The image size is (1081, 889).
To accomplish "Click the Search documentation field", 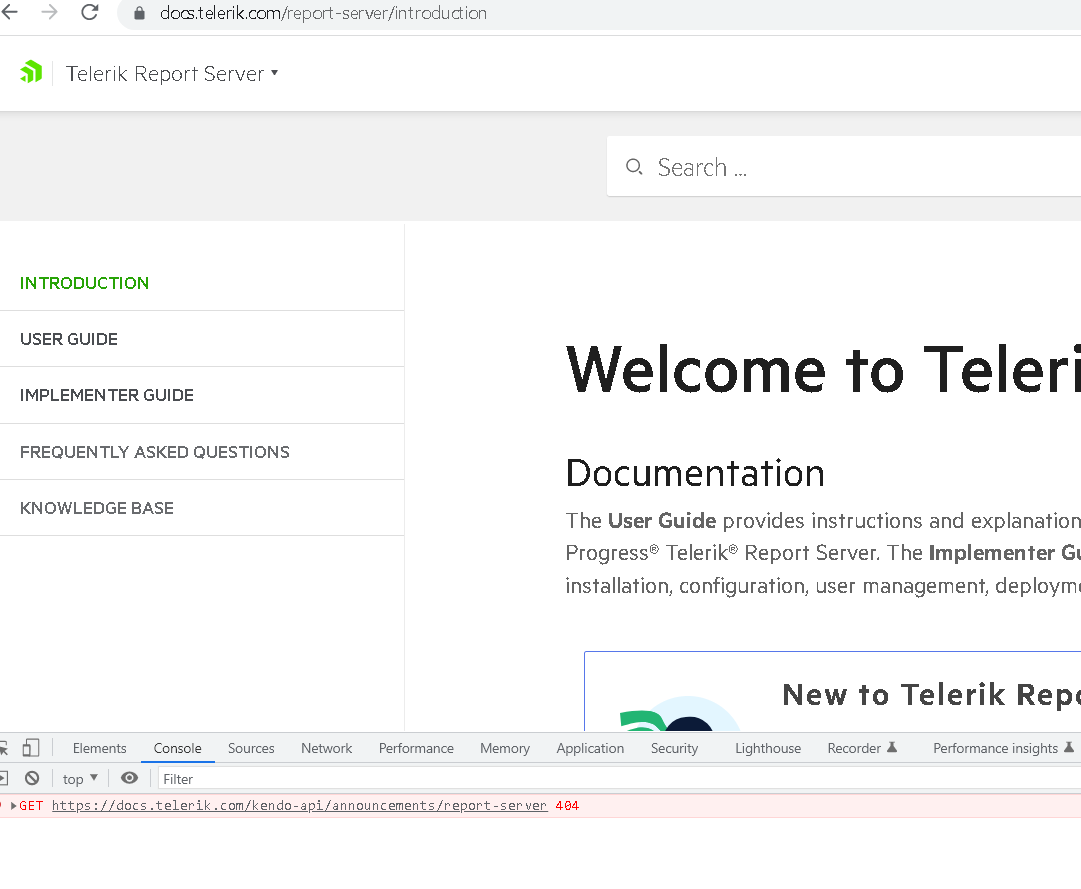I will 844,167.
